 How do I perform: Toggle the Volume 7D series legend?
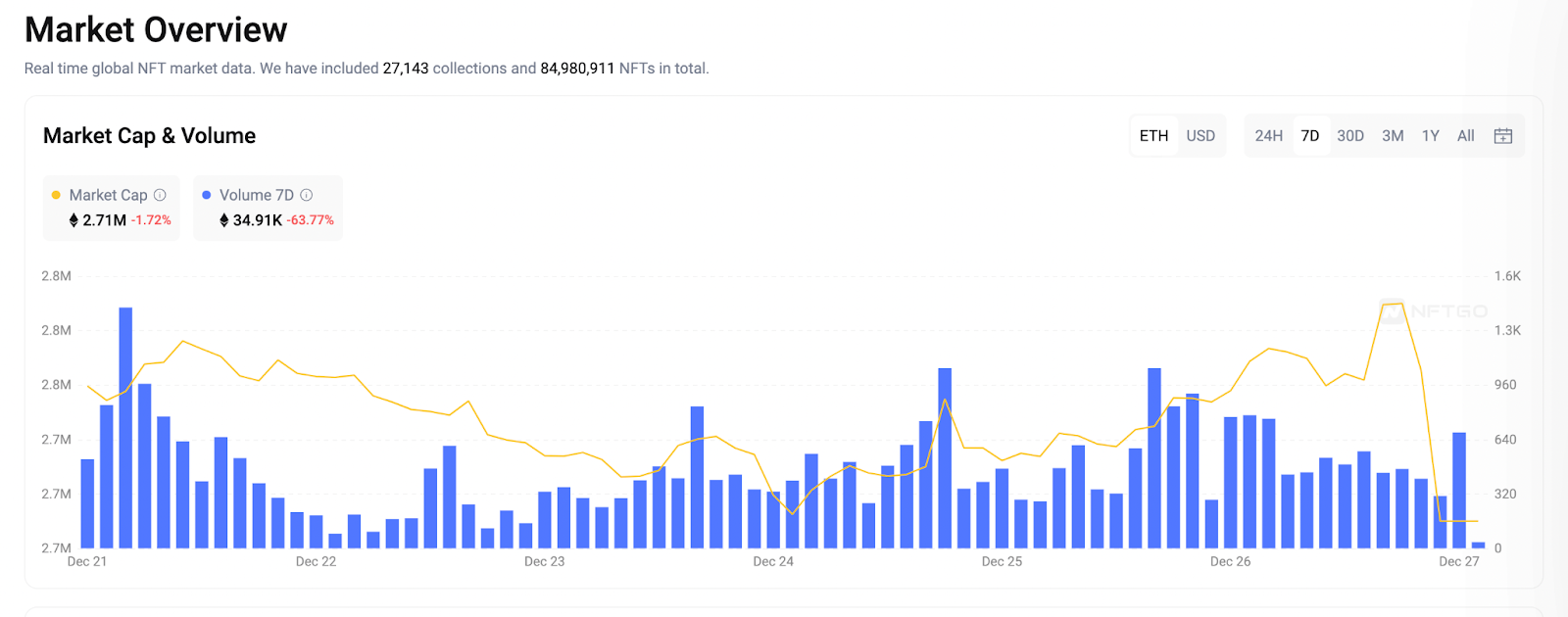coord(256,195)
